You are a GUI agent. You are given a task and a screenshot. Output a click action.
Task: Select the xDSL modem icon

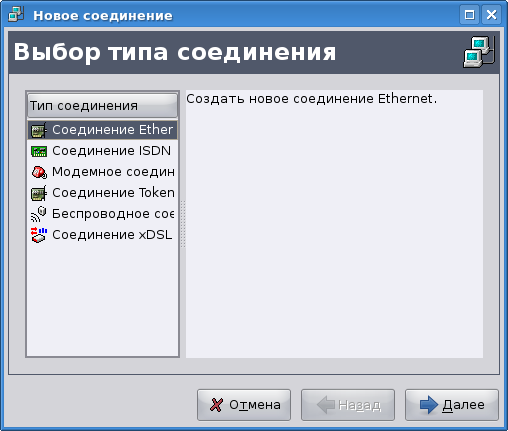coord(39,235)
